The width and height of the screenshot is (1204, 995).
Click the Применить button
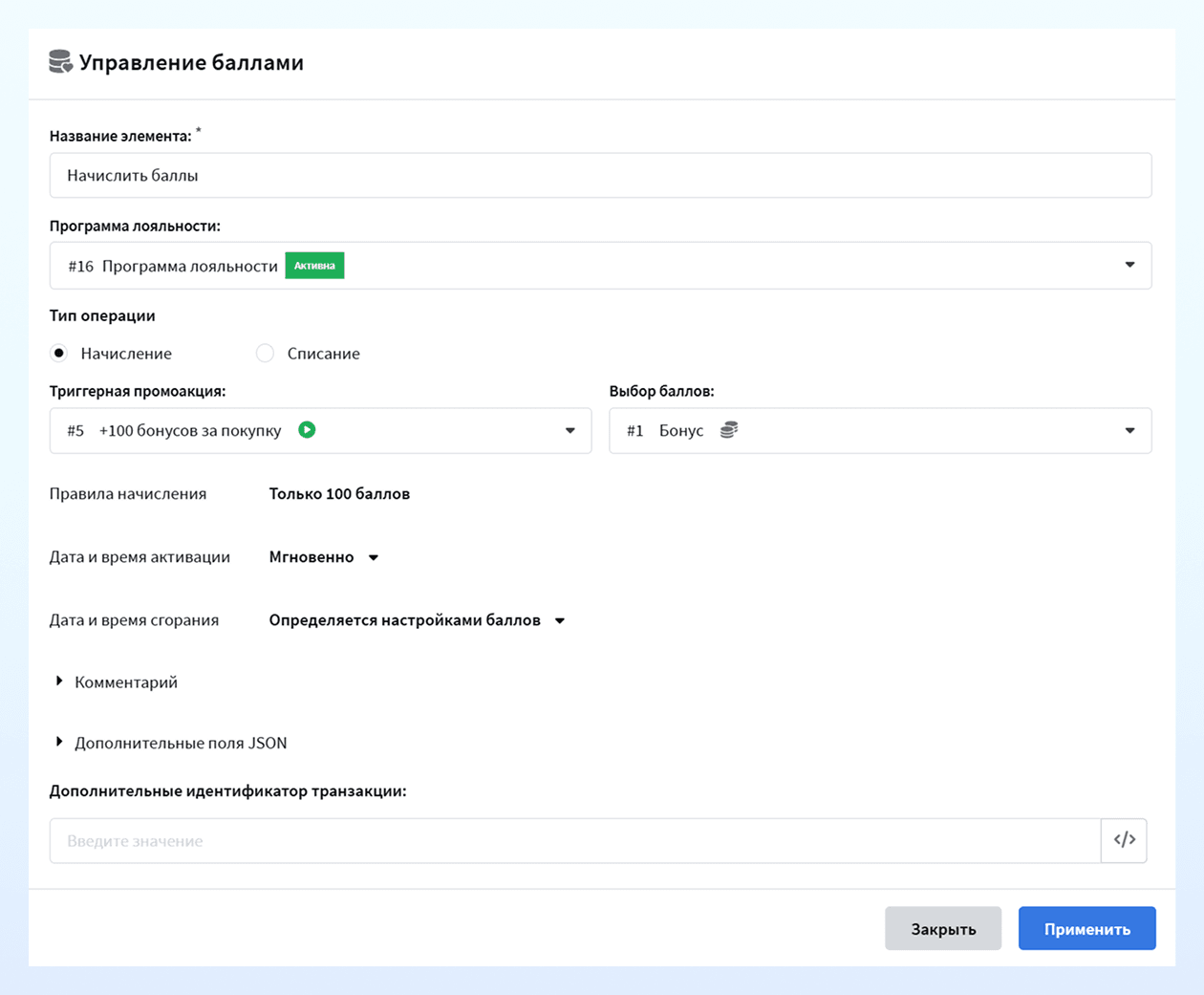click(x=1087, y=928)
